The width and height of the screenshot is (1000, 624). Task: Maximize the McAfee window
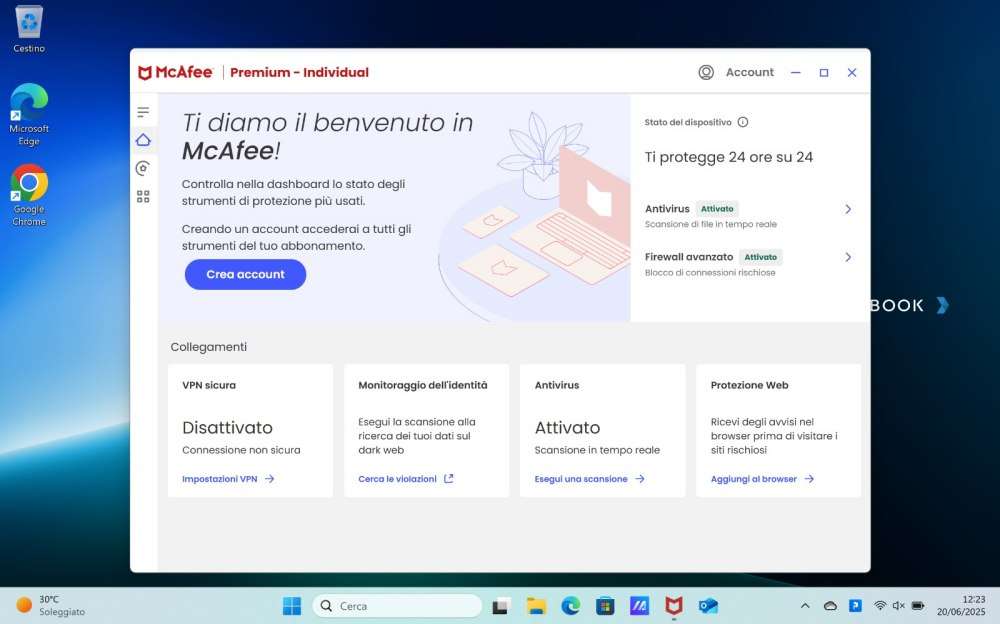[823, 72]
